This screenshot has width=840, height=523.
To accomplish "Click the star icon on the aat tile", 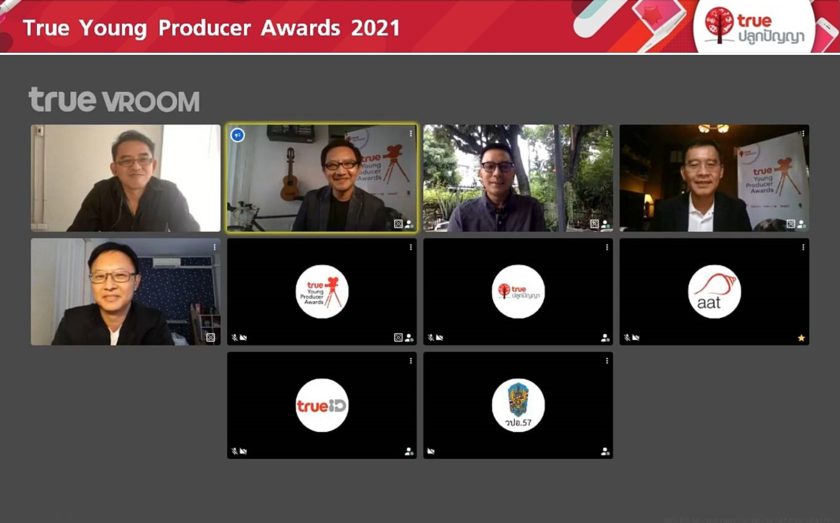I will [801, 338].
